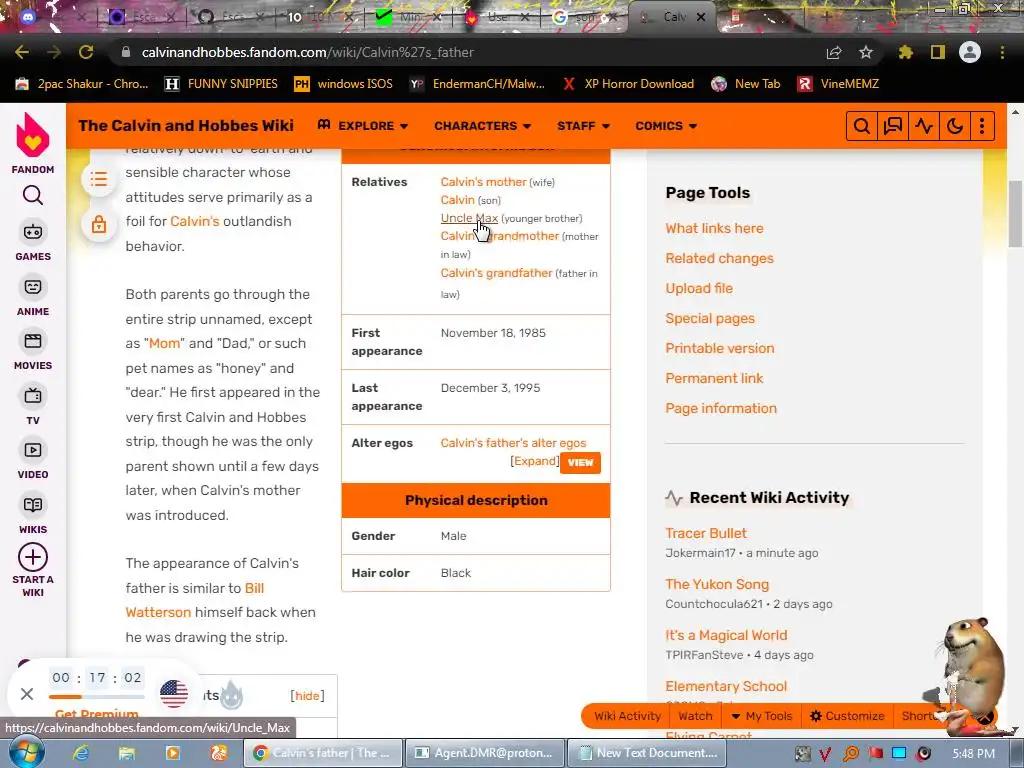Click the US flag icon in timer widget

[x=174, y=694]
